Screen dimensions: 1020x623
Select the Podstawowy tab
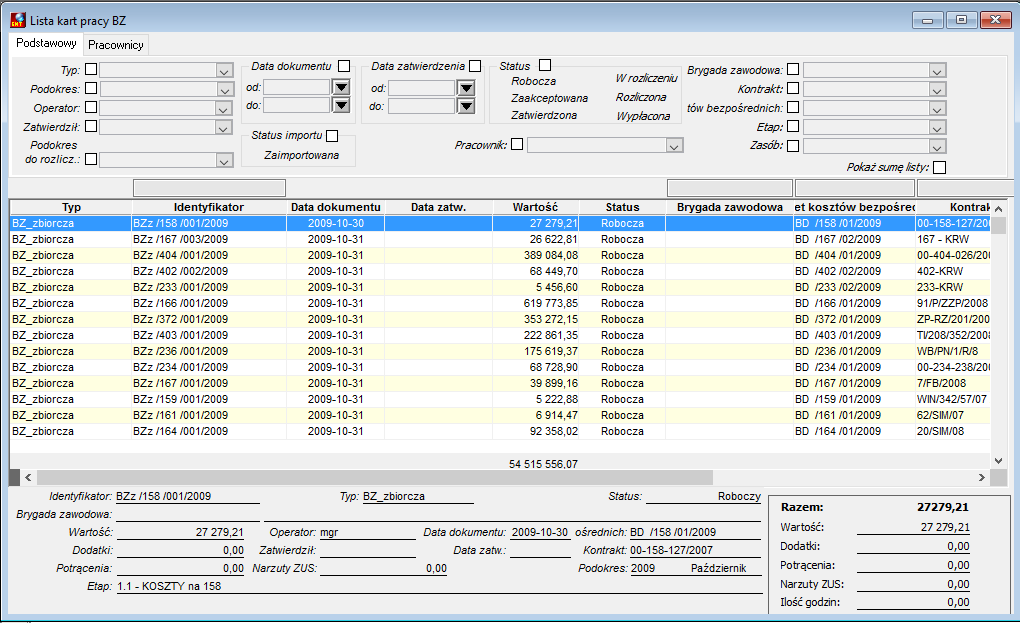tap(46, 44)
